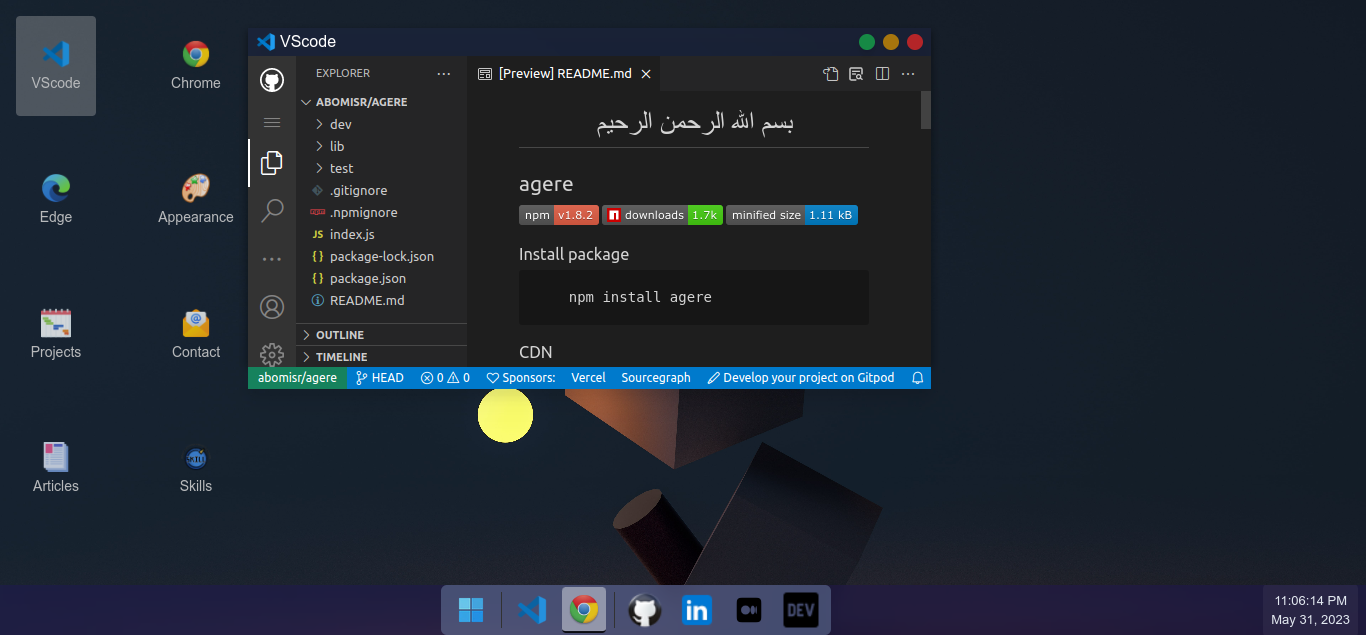Click the npm v1.8.2 badge

click(x=559, y=215)
